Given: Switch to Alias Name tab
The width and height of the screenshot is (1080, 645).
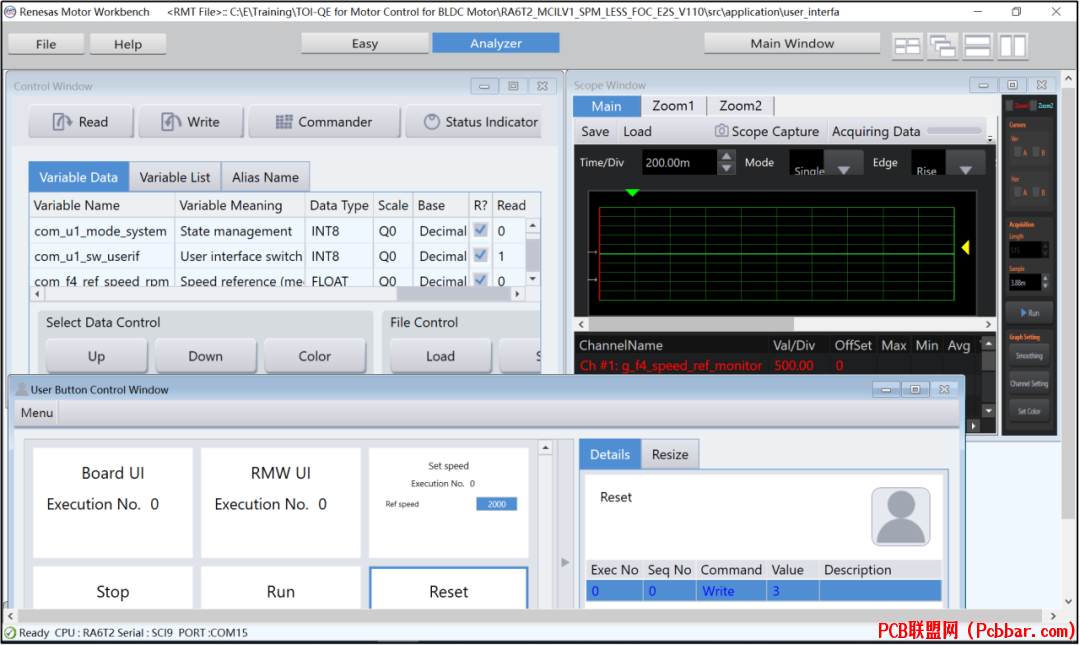Looking at the screenshot, I should (x=265, y=177).
